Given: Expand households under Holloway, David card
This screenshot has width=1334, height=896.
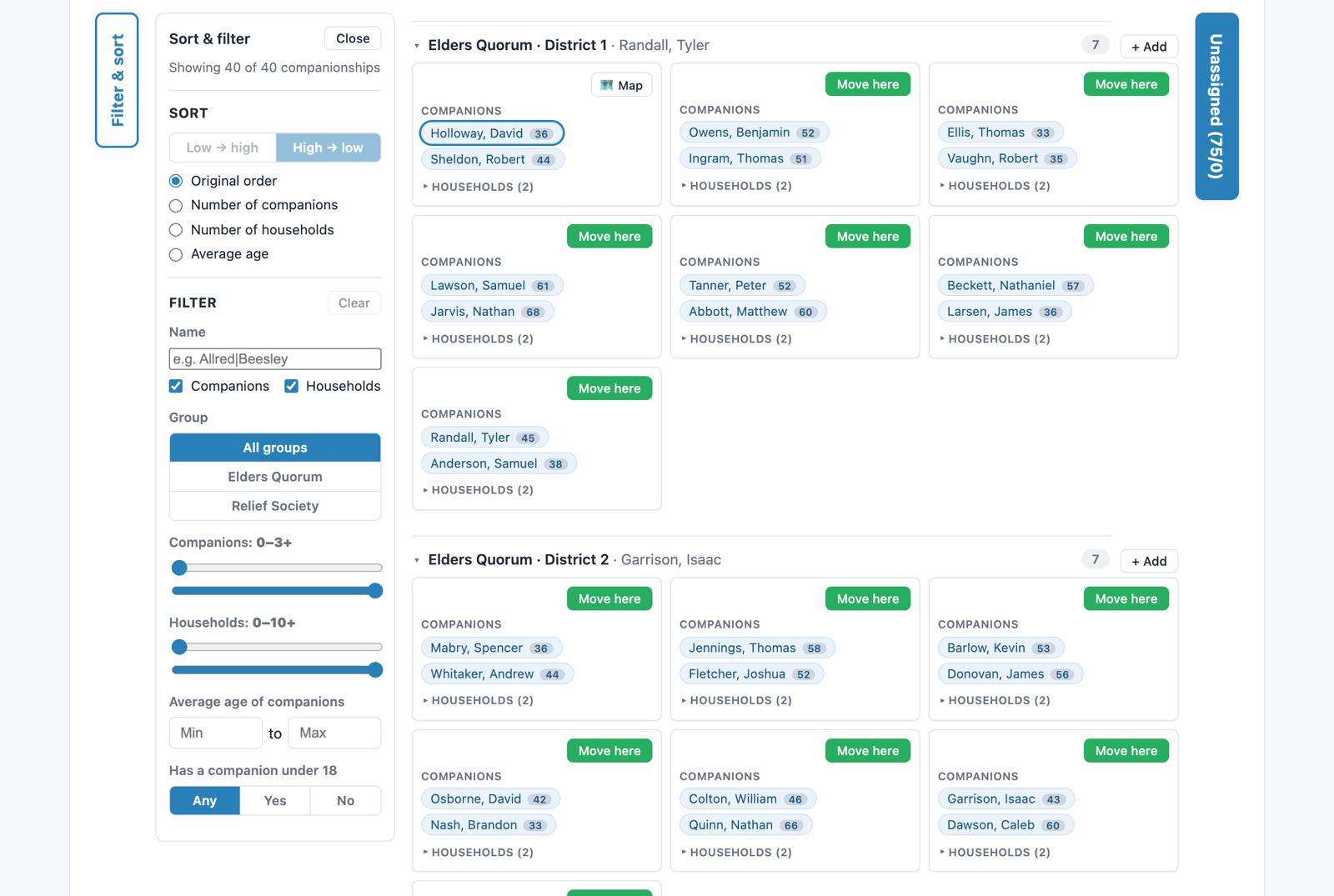Looking at the screenshot, I should [478, 187].
